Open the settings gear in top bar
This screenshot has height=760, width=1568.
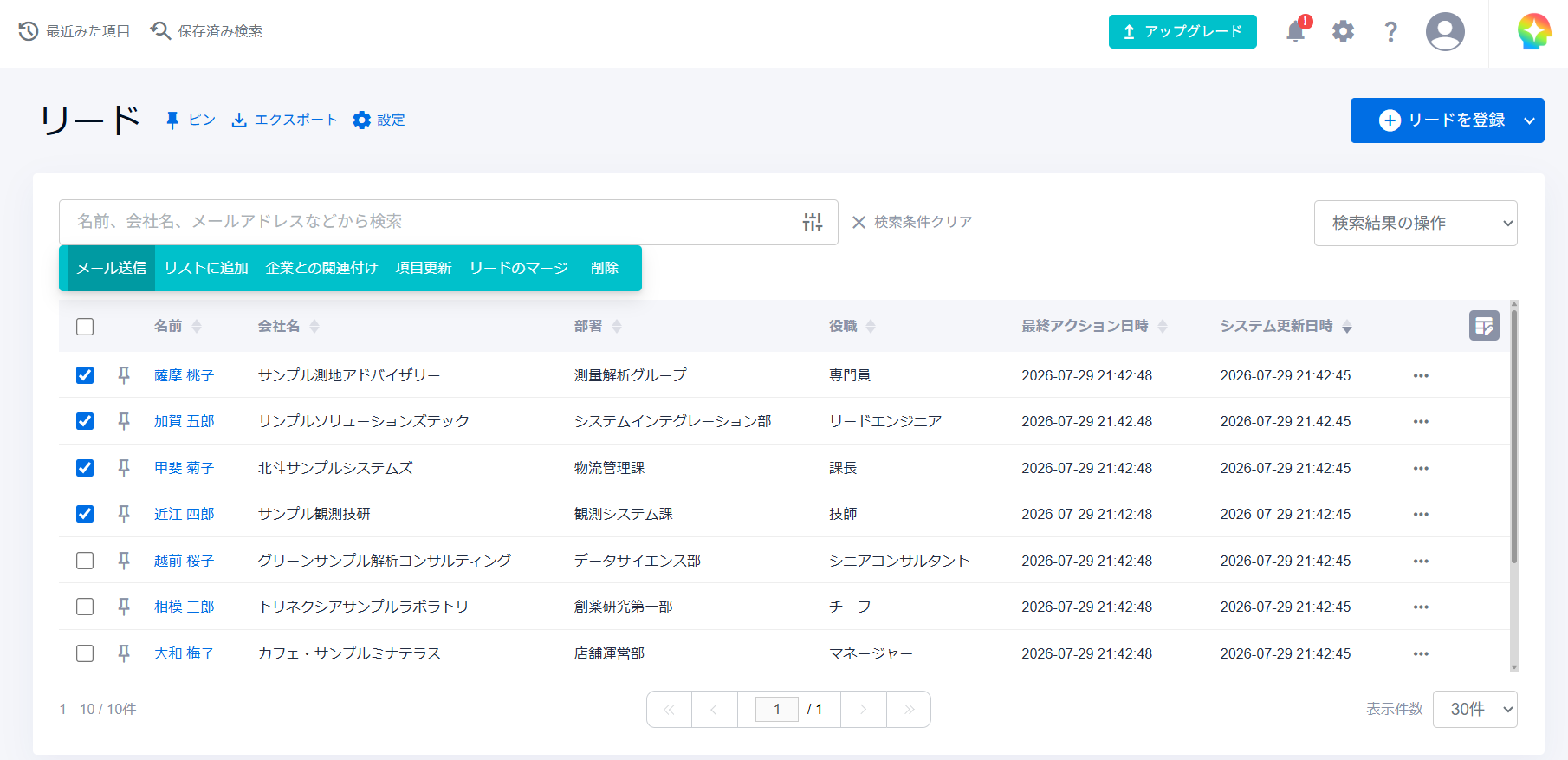(x=1343, y=32)
